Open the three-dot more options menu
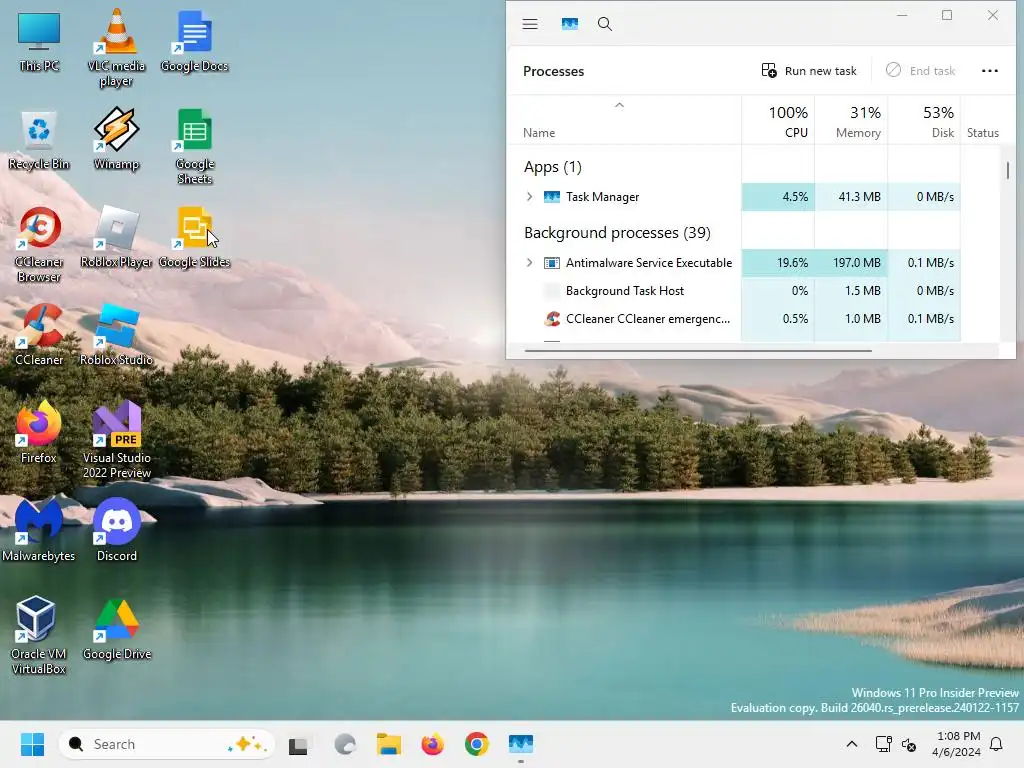Image resolution: width=1024 pixels, height=768 pixels. pos(989,71)
